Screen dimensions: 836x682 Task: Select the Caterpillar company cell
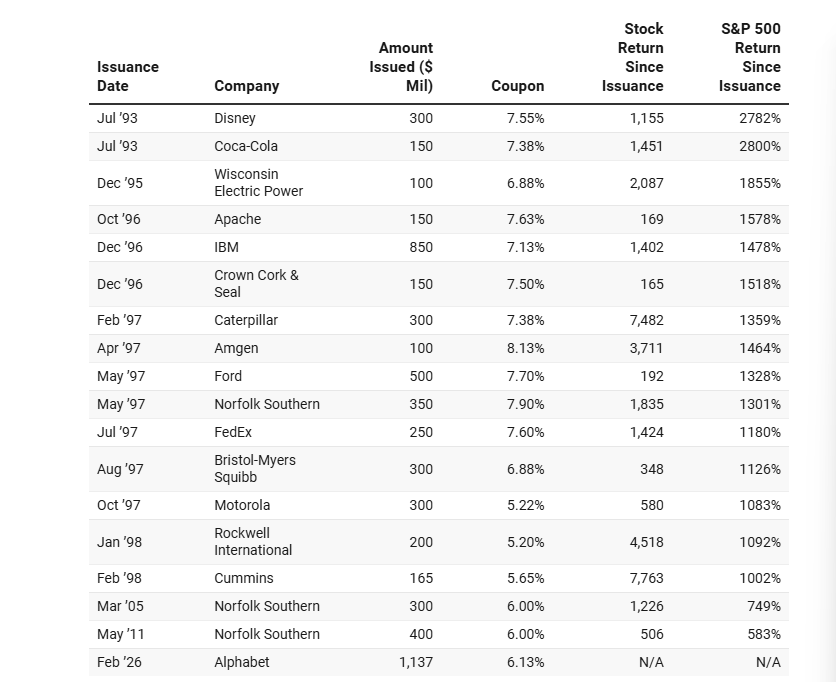tap(246, 320)
